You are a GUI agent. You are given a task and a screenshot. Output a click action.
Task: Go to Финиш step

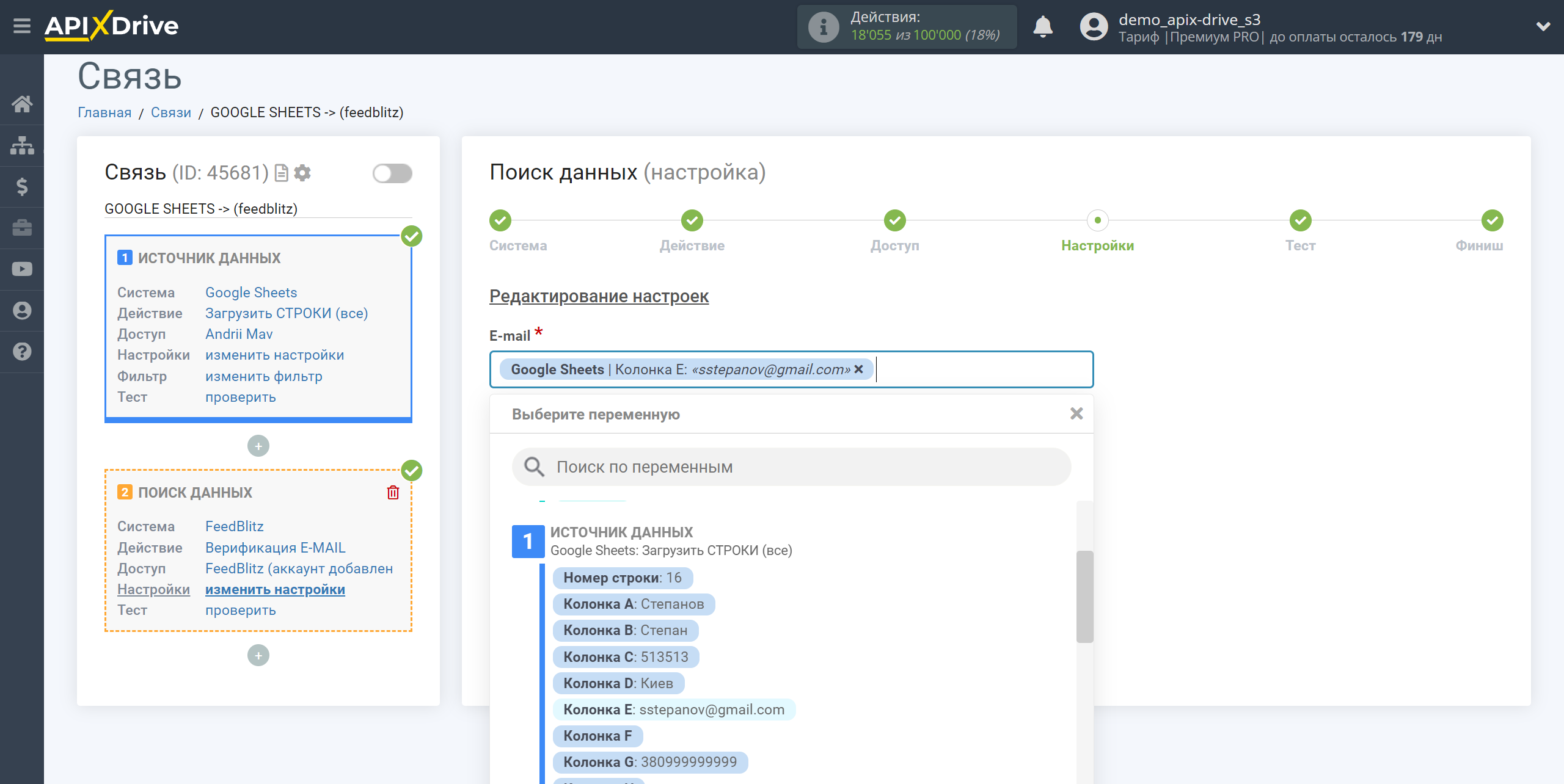1493,220
